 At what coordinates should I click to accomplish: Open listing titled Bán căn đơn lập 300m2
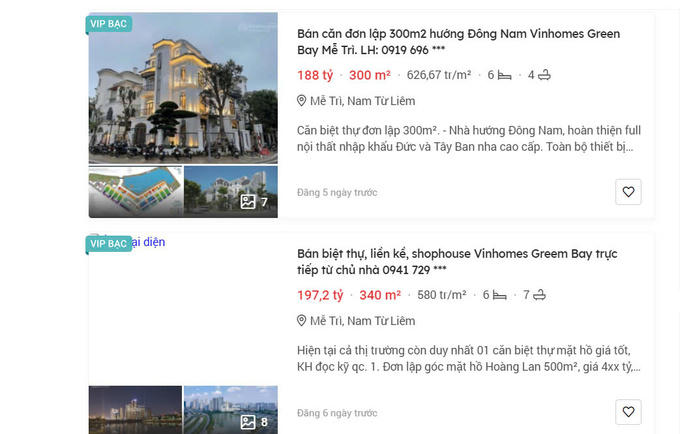pos(458,42)
